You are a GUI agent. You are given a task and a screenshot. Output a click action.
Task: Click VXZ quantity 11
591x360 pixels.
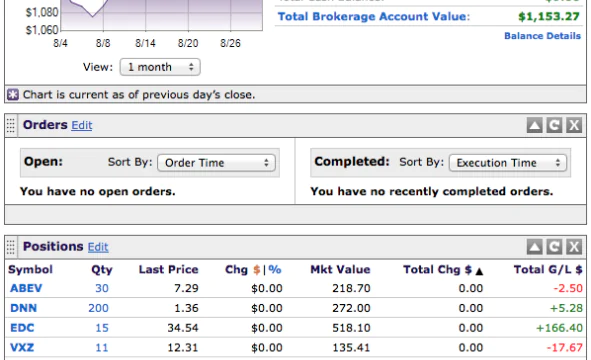102,347
